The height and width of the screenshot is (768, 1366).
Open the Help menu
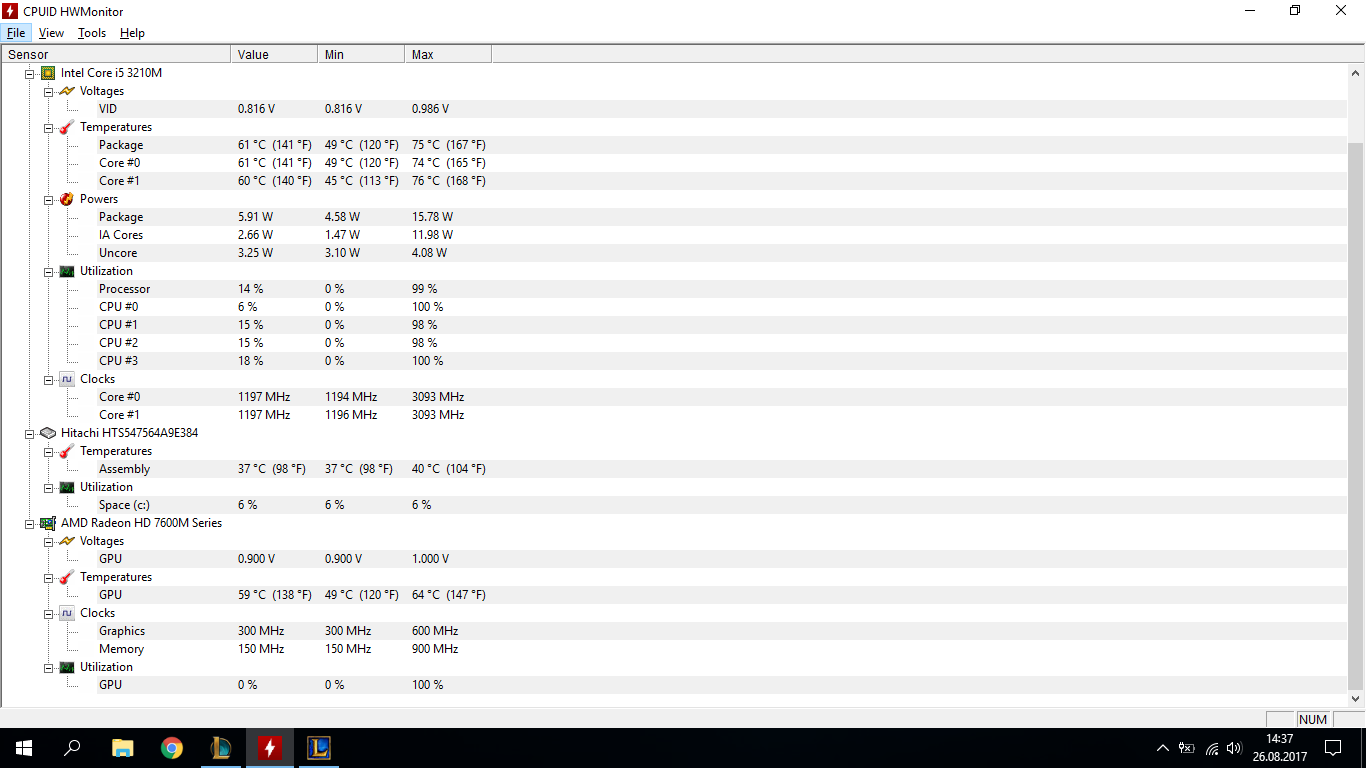132,33
